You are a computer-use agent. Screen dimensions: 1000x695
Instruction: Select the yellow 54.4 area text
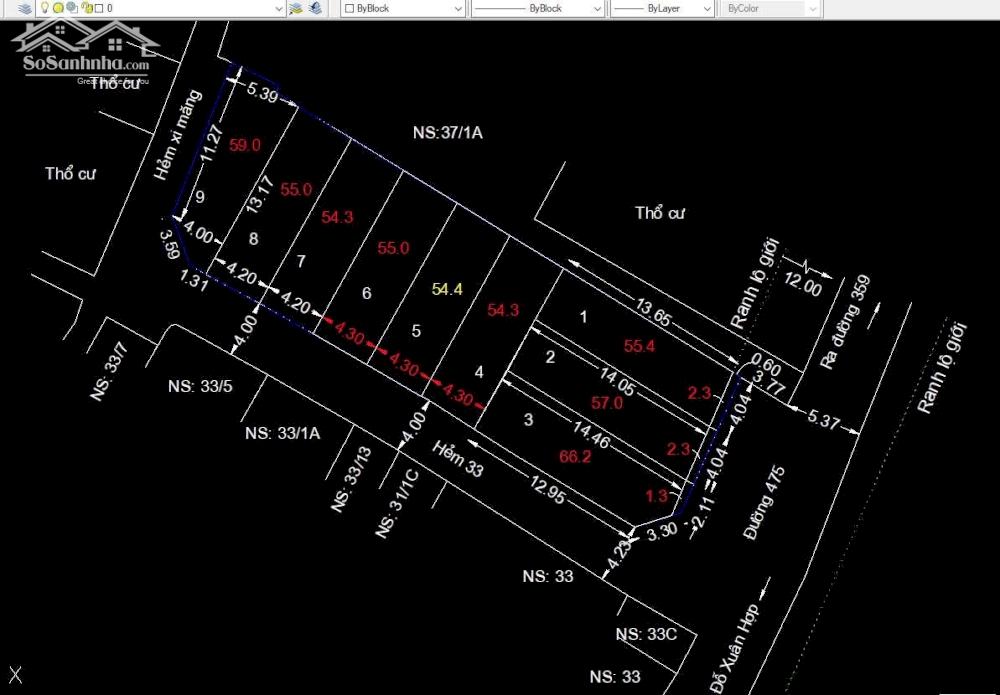click(446, 289)
